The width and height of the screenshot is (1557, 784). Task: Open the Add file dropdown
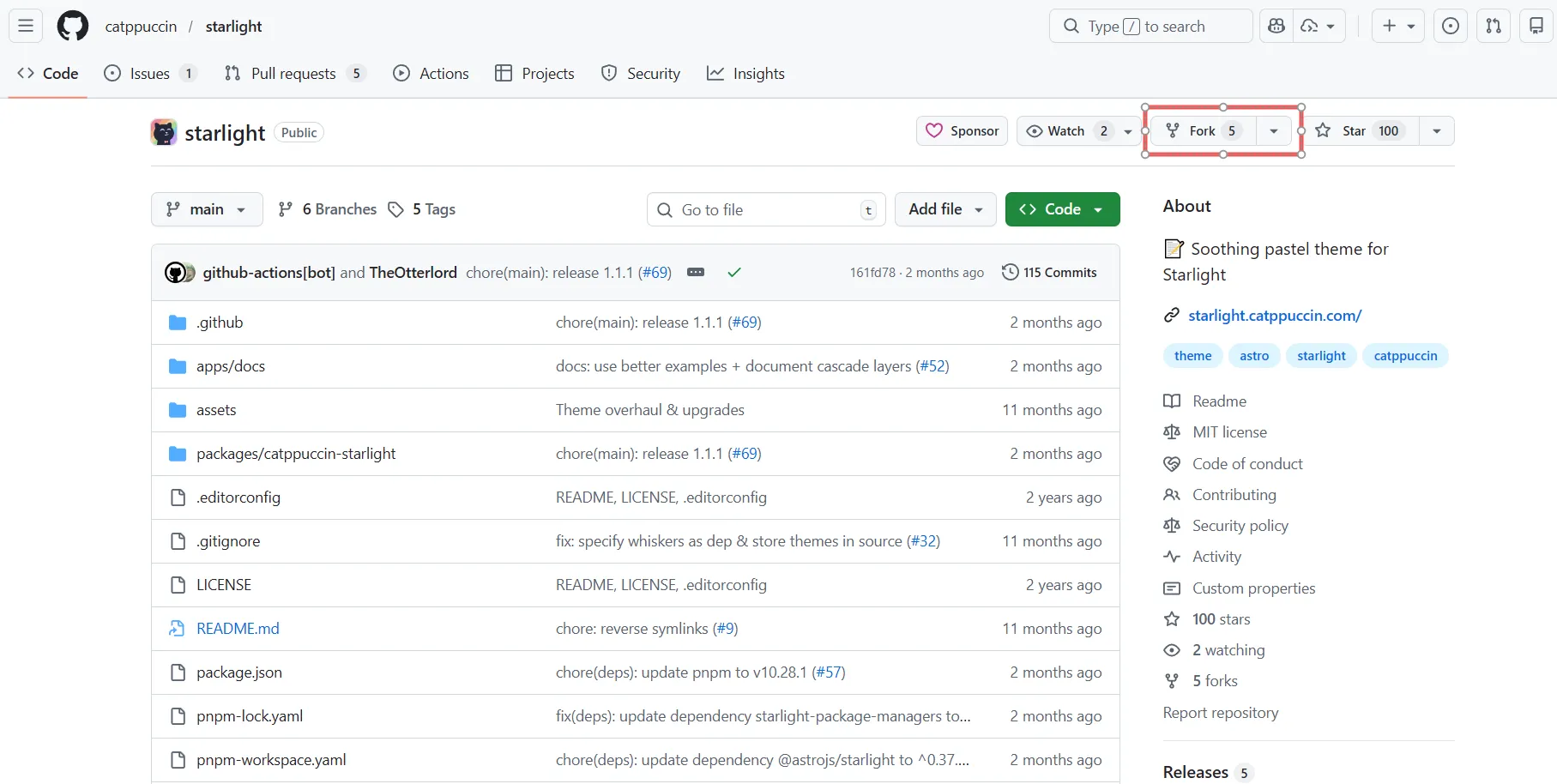945,209
